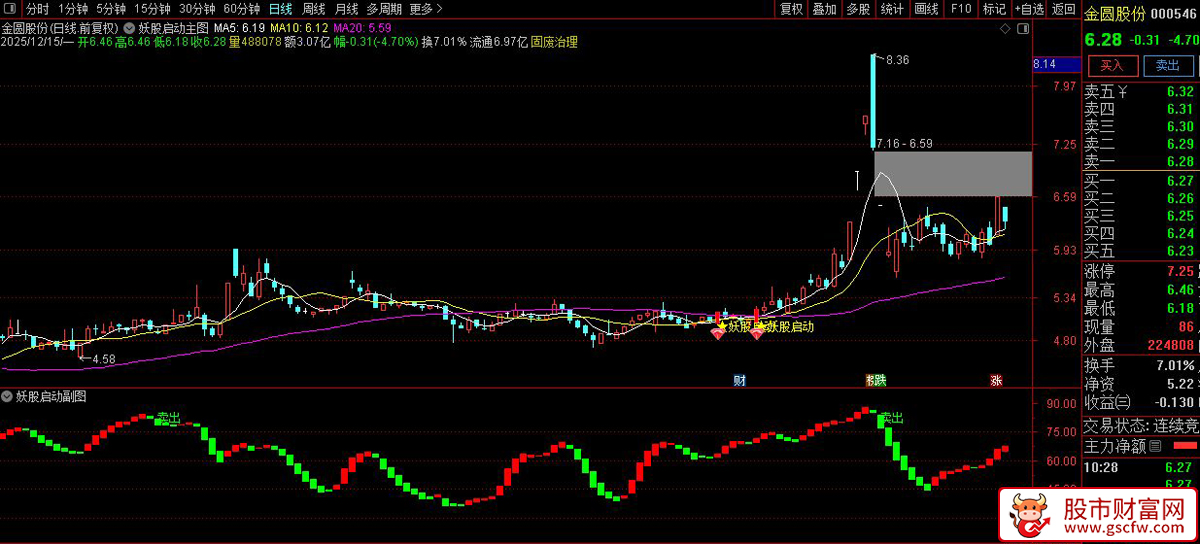
Task: Click the 涨跌 marker on timeline
Action: (876, 380)
